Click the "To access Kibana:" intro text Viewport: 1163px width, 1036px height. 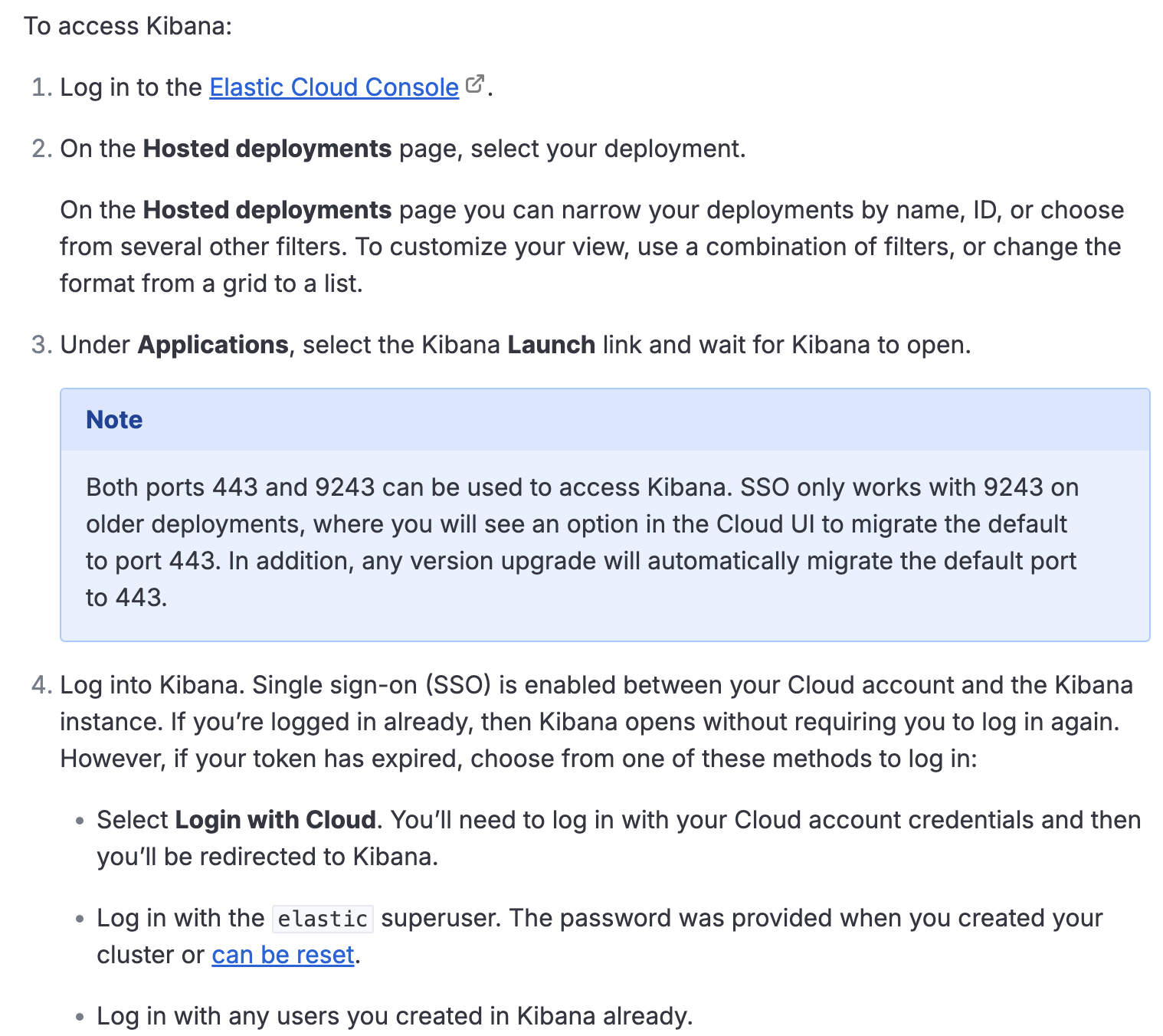point(128,26)
